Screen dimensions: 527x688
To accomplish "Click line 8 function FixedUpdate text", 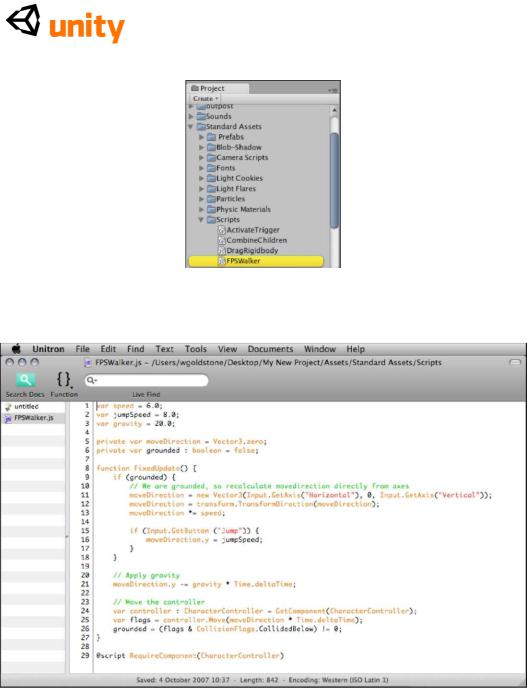I will (147, 468).
